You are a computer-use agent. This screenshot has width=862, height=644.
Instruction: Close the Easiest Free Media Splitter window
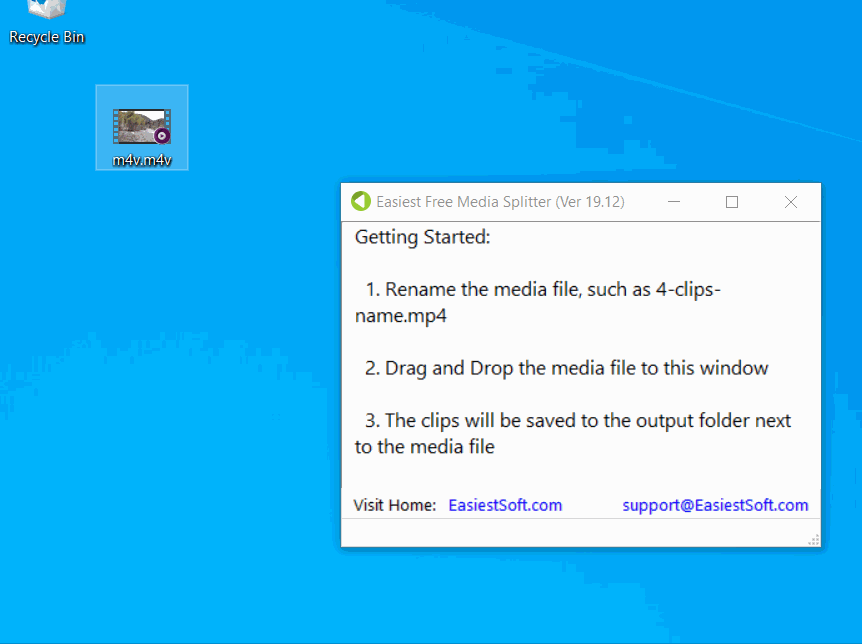[791, 202]
